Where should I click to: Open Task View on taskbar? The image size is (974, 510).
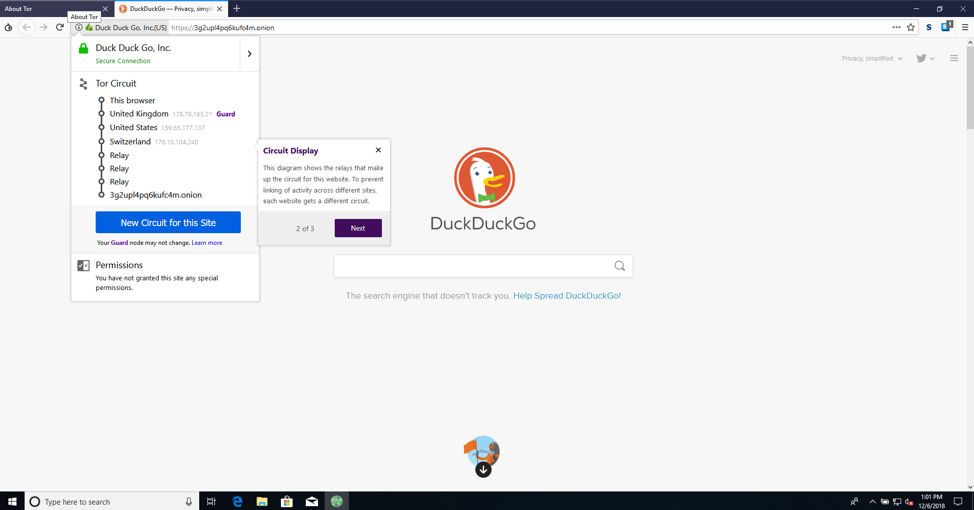pos(211,501)
